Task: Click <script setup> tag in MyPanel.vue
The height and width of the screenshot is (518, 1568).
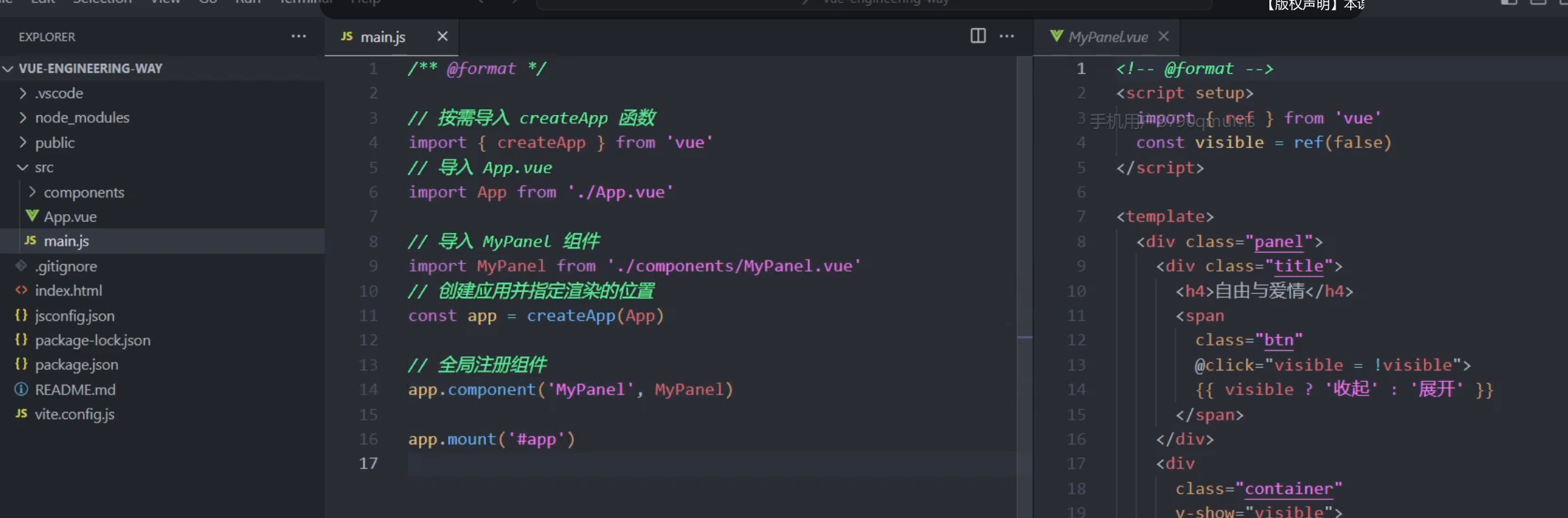Action: point(1184,93)
